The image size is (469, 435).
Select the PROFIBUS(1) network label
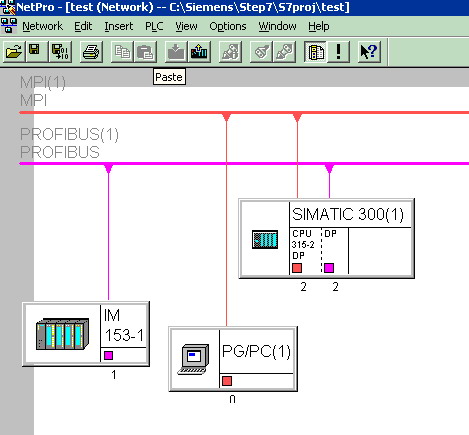(x=69, y=134)
